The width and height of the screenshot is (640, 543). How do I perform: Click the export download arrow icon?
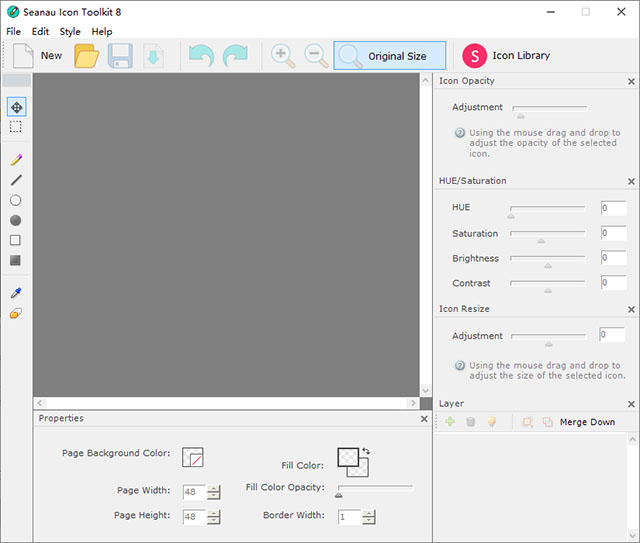(x=153, y=56)
